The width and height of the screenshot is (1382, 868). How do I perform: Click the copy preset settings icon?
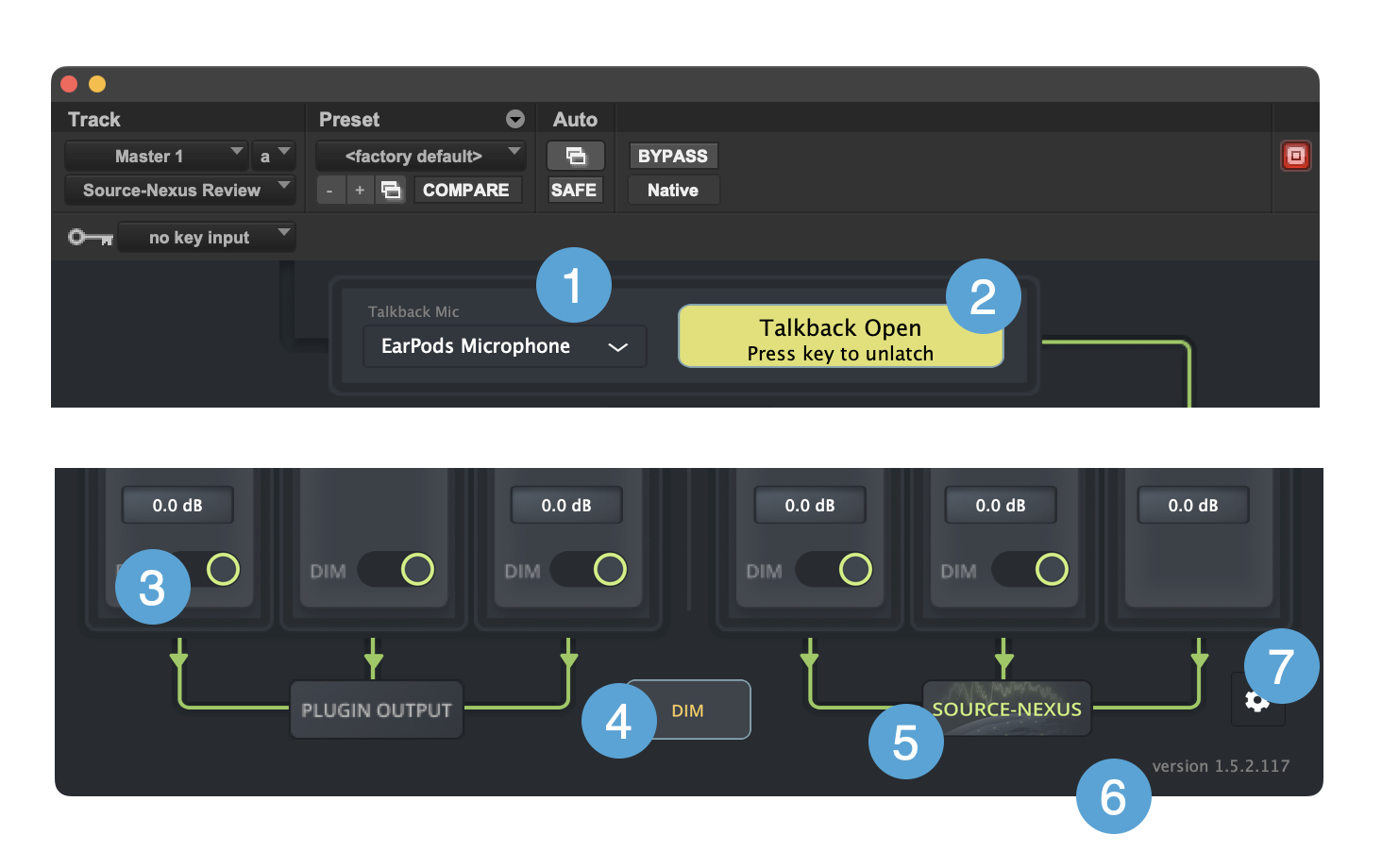pos(391,191)
